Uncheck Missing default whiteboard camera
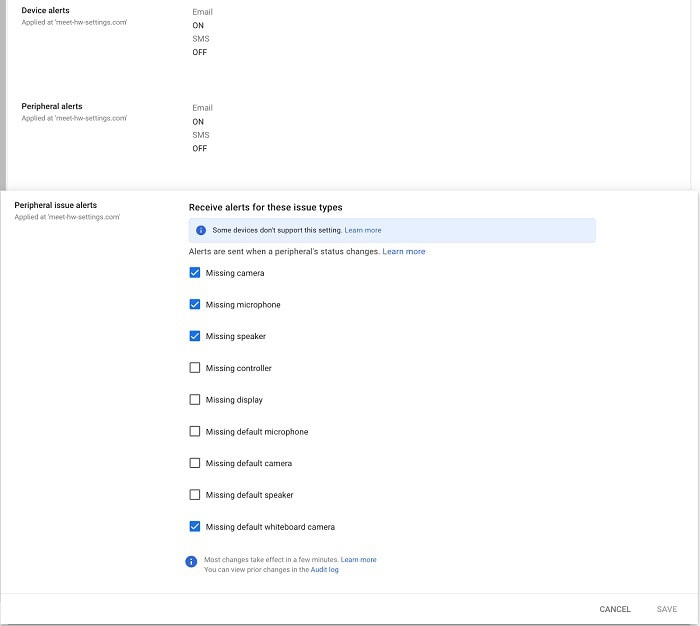This screenshot has height=626, width=700. point(195,527)
